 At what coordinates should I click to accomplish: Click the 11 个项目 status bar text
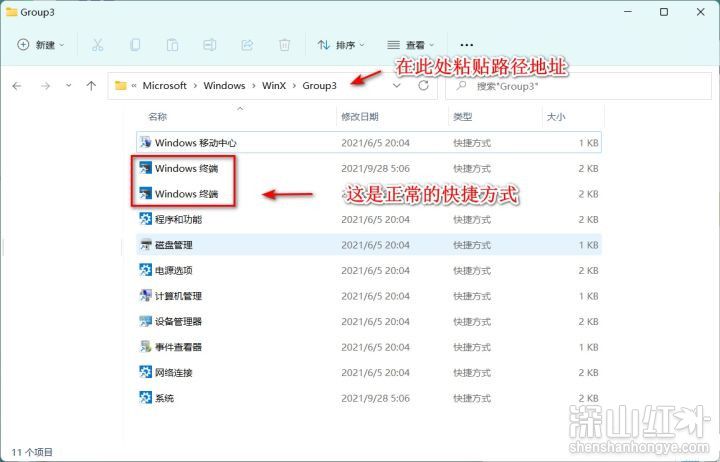pyautogui.click(x=32, y=452)
